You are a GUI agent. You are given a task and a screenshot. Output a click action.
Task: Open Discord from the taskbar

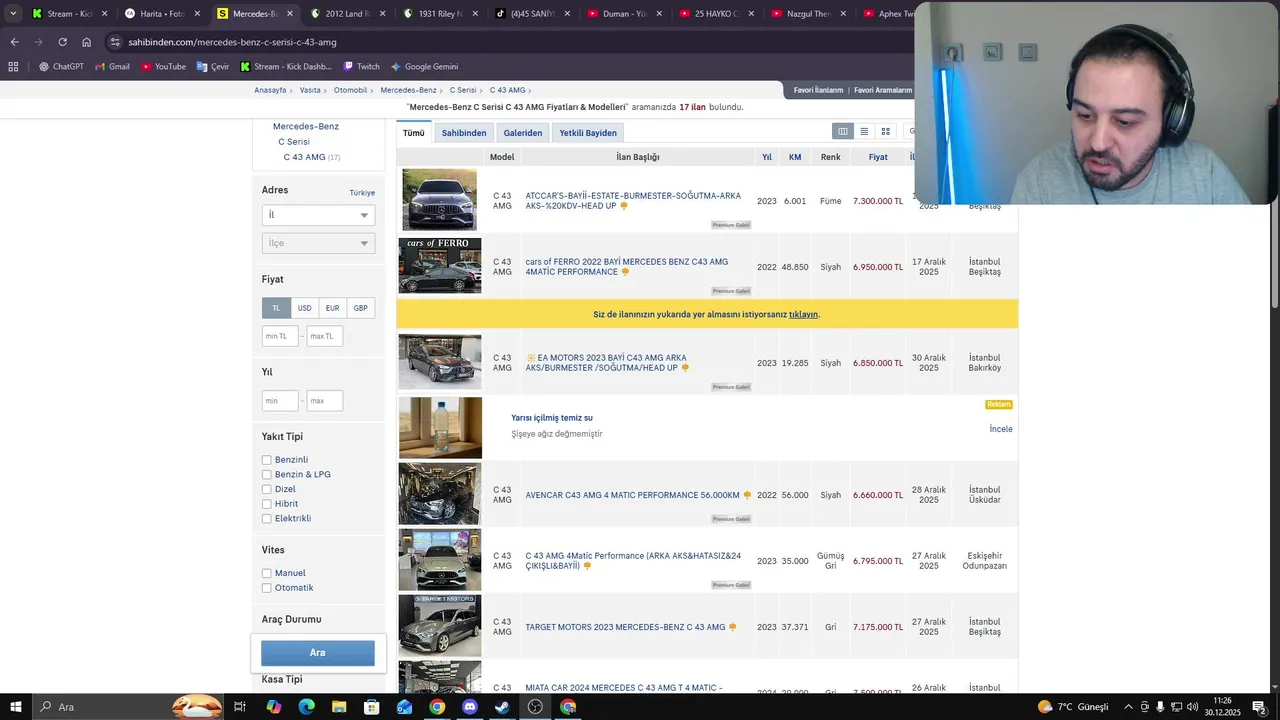click(x=470, y=707)
